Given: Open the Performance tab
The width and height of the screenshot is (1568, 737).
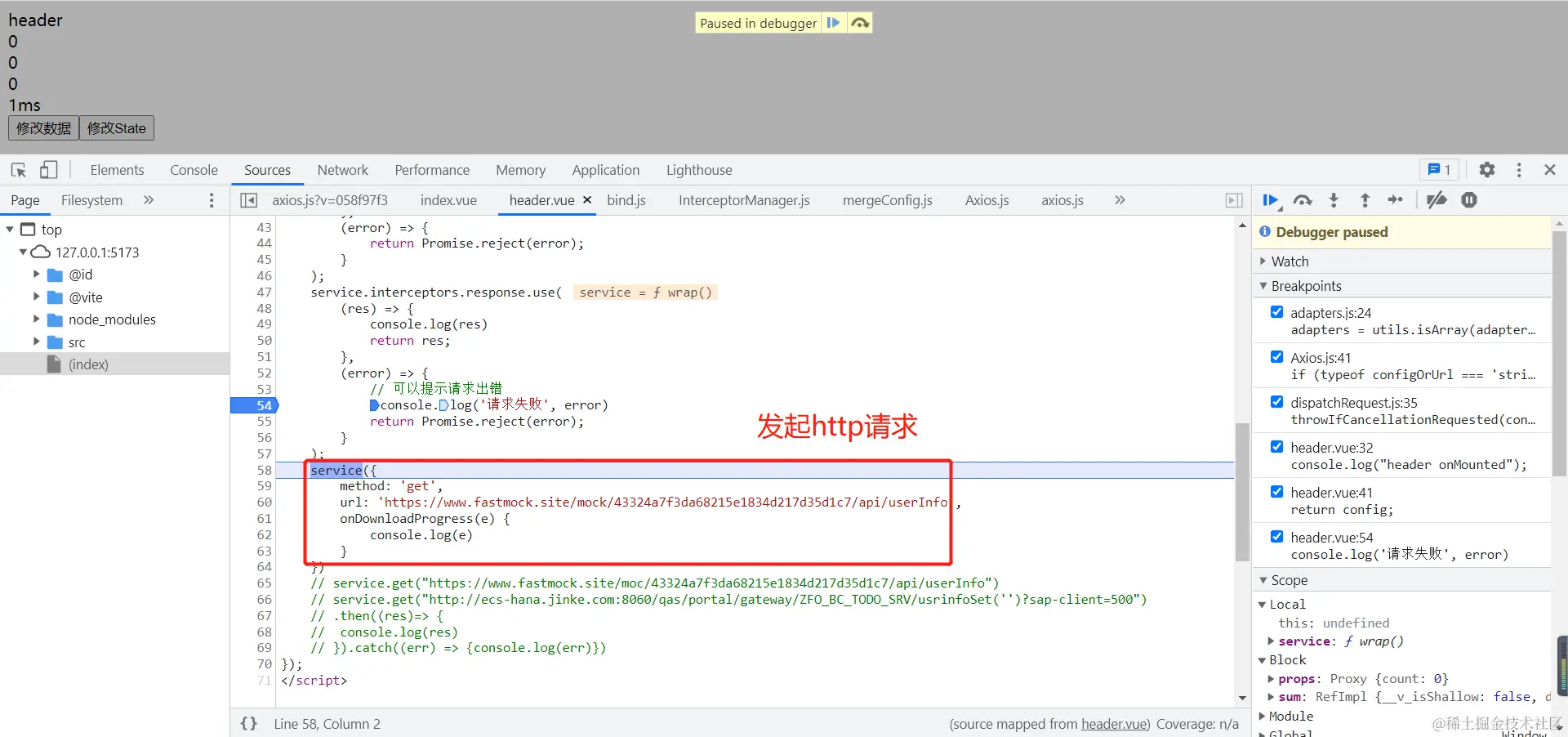Looking at the screenshot, I should [432, 170].
